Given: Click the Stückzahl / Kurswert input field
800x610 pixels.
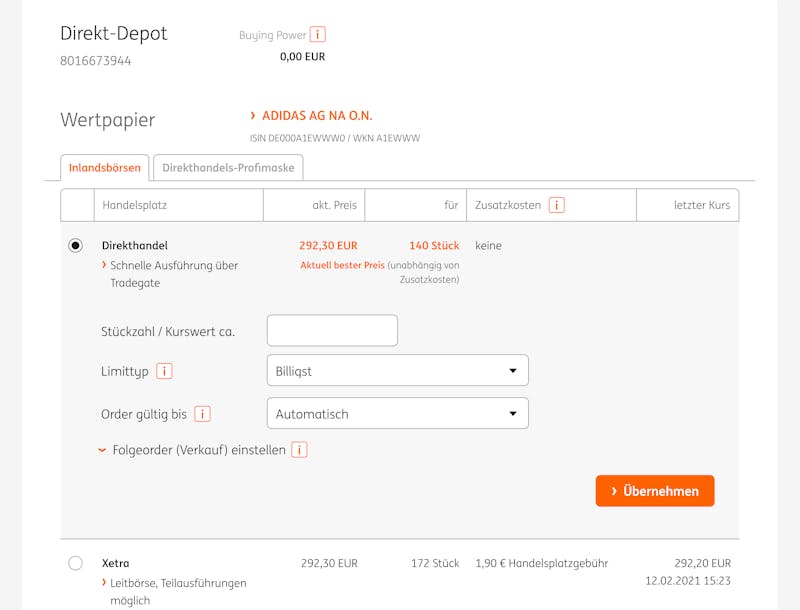Looking at the screenshot, I should [x=332, y=331].
